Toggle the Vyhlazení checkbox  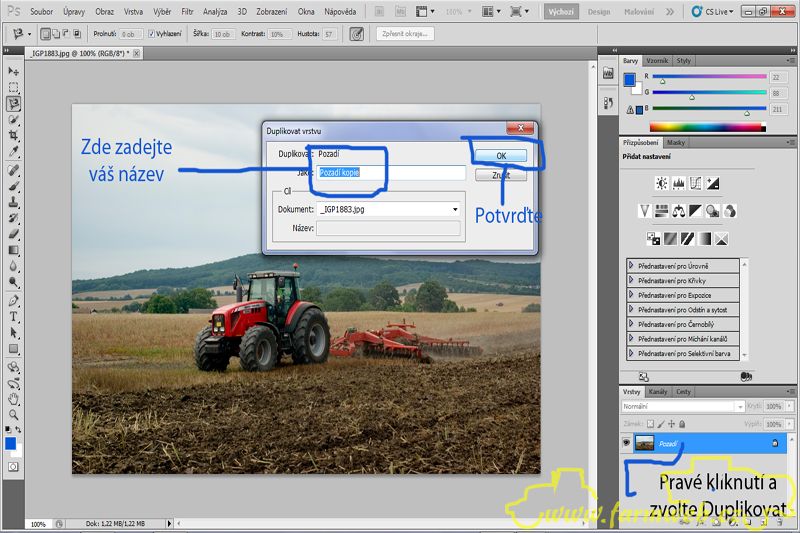[x=151, y=33]
